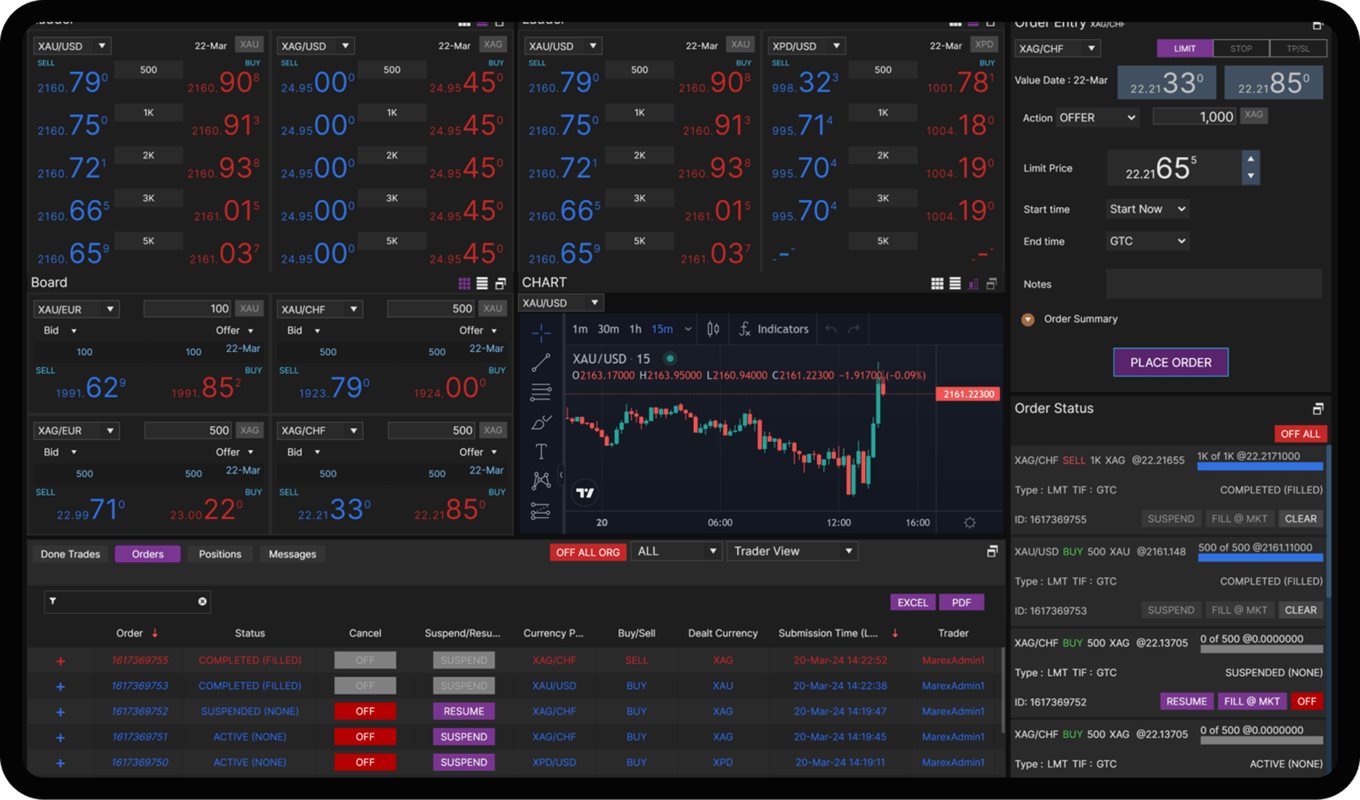
Task: Click the PLACE ORDER button
Action: pyautogui.click(x=1170, y=362)
